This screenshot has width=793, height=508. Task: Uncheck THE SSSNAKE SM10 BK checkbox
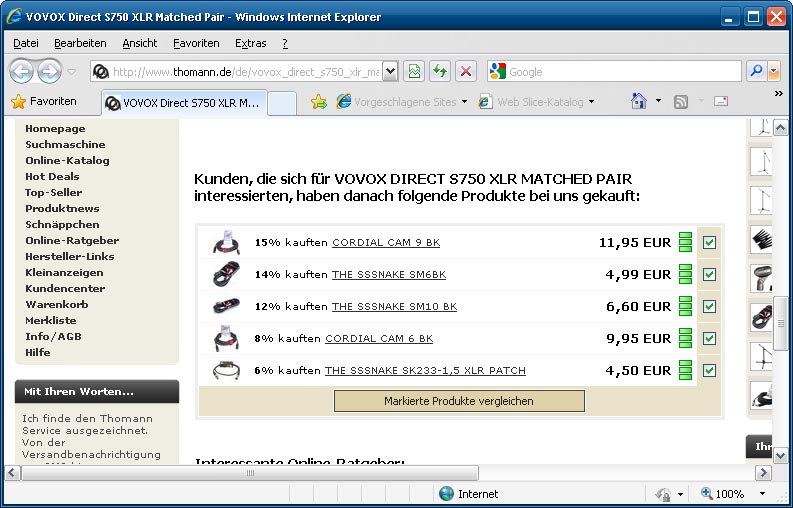click(709, 307)
